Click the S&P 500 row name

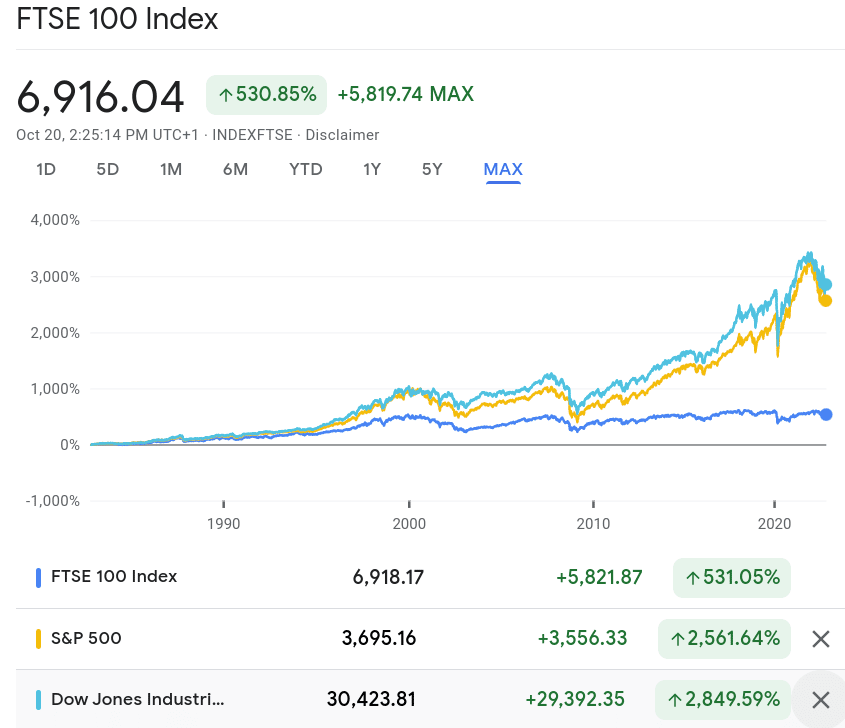(x=86, y=638)
